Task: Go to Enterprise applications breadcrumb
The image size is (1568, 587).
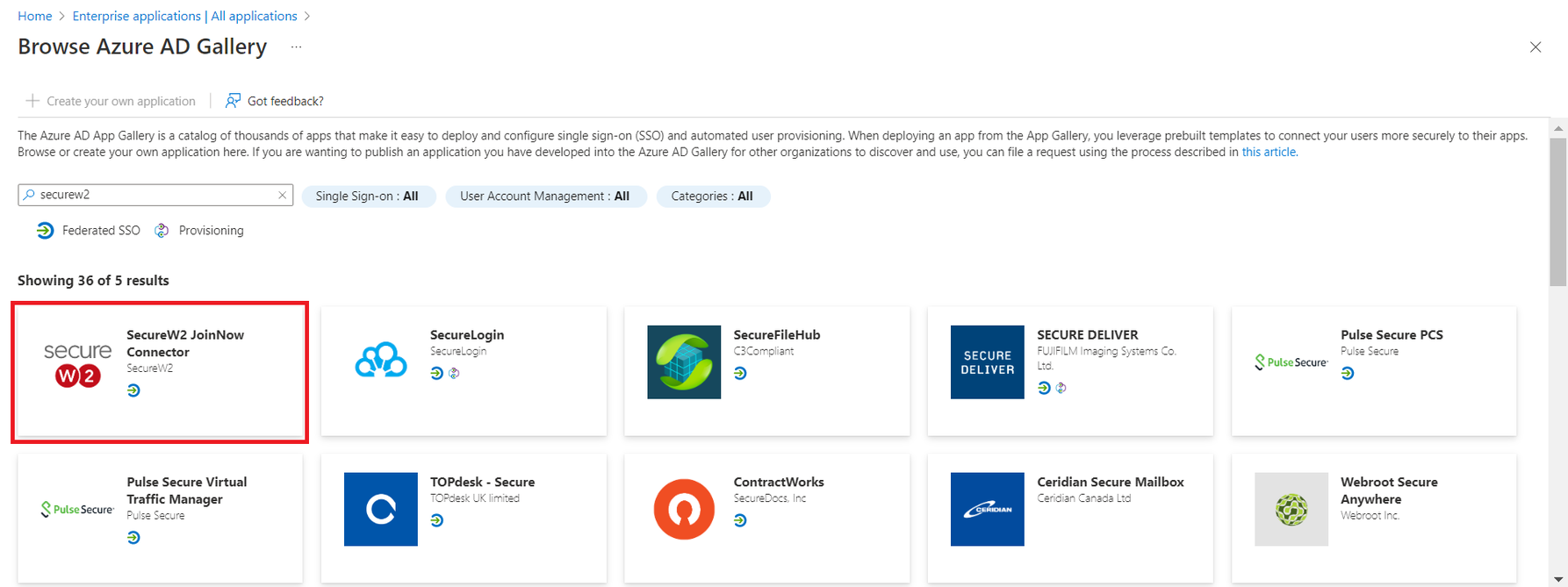Action: [184, 16]
